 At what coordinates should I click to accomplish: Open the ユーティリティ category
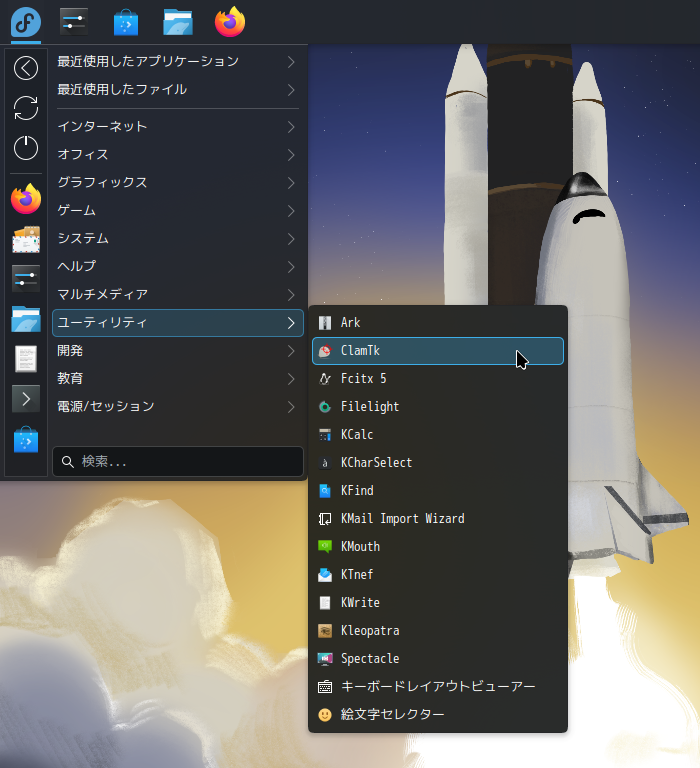(178, 323)
